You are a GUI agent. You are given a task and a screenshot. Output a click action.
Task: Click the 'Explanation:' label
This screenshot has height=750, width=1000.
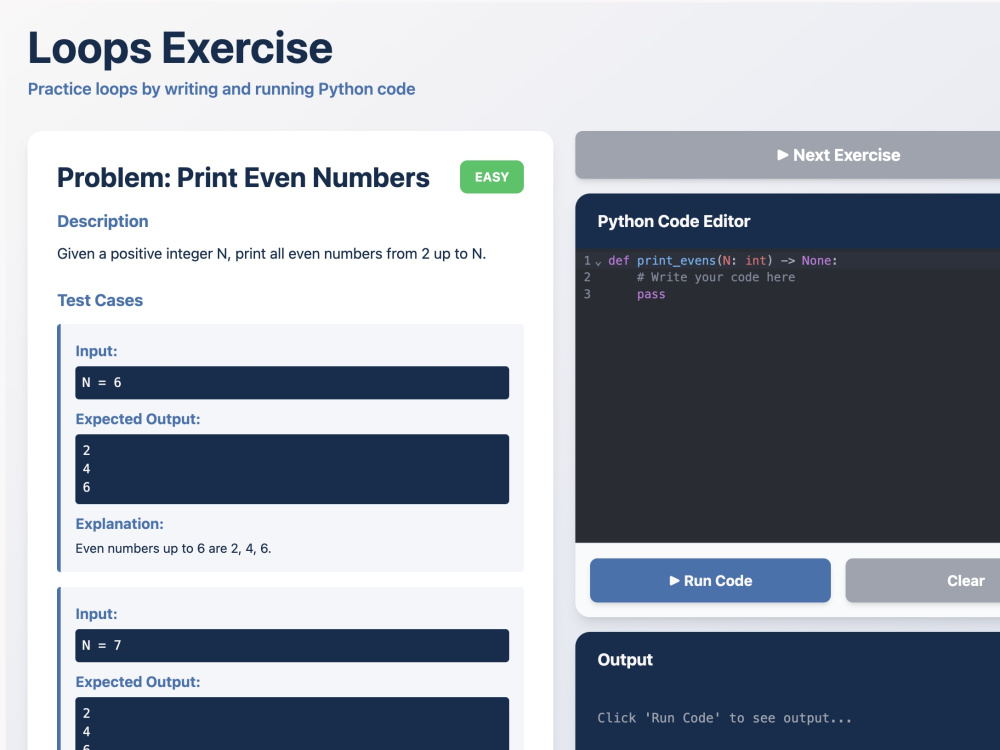119,524
